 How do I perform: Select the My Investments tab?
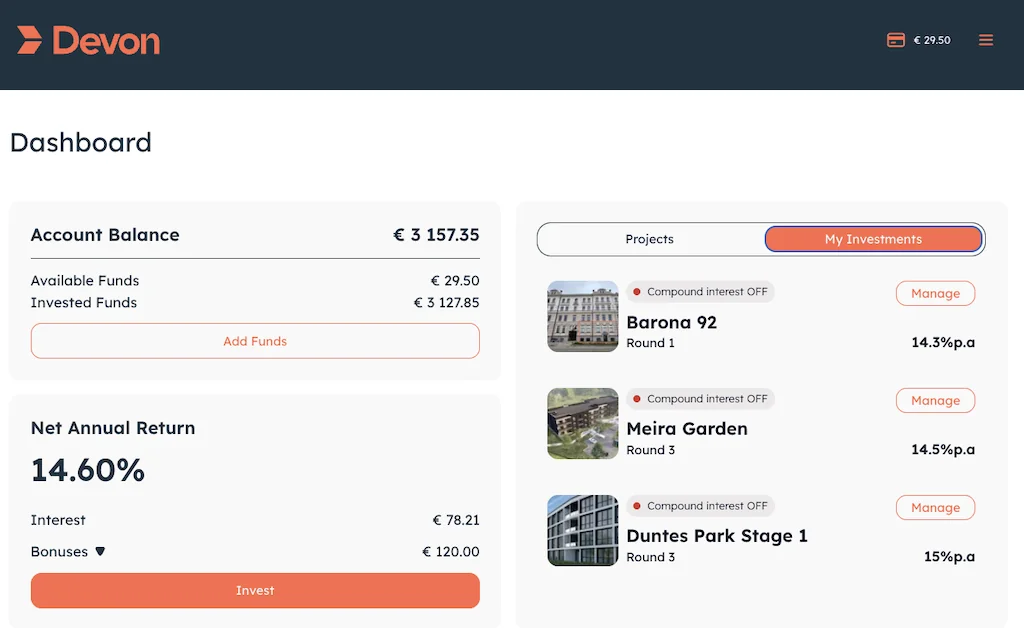[x=873, y=239]
